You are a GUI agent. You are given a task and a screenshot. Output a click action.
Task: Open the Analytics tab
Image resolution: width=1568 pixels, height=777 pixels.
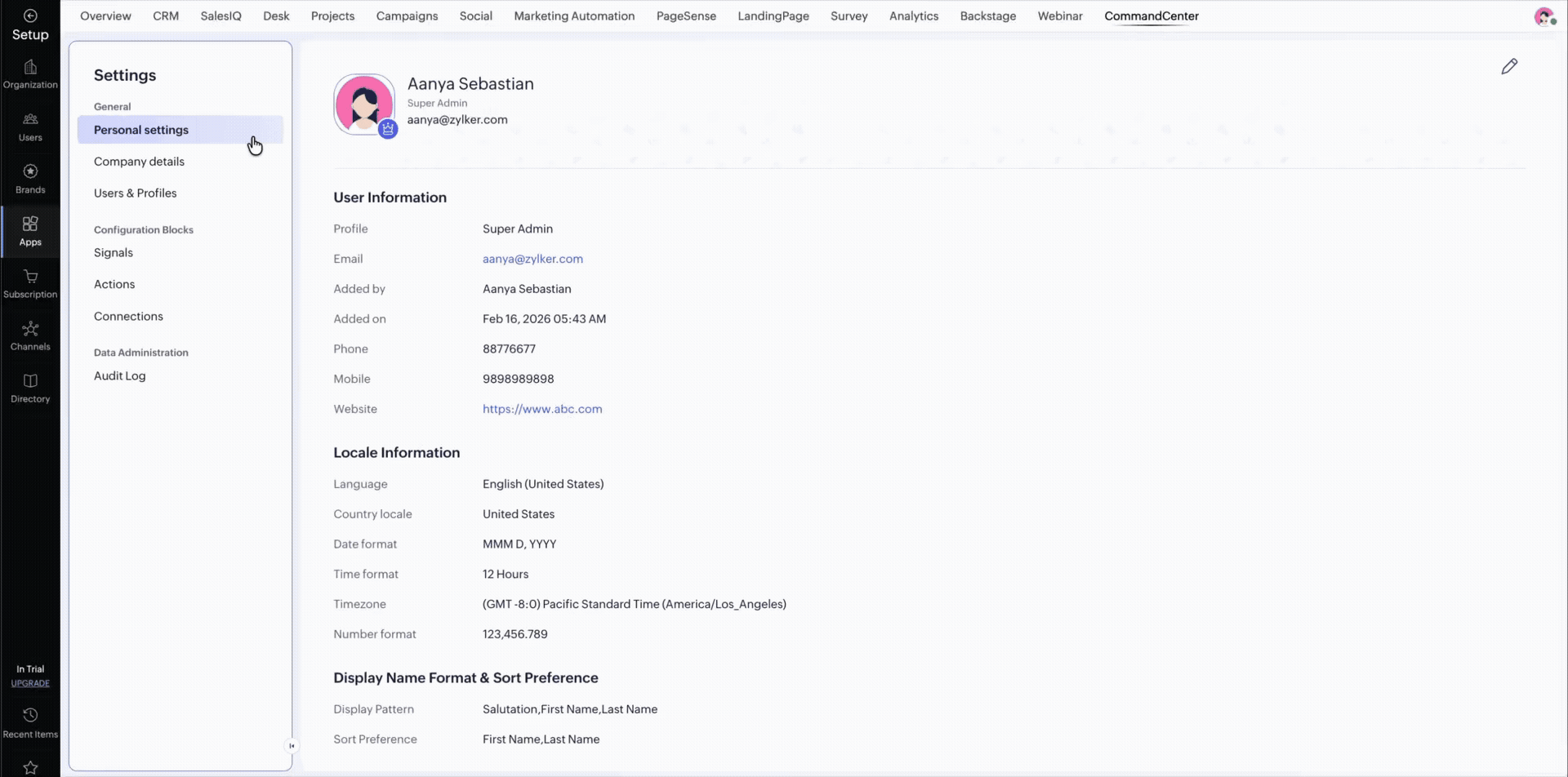click(x=914, y=16)
